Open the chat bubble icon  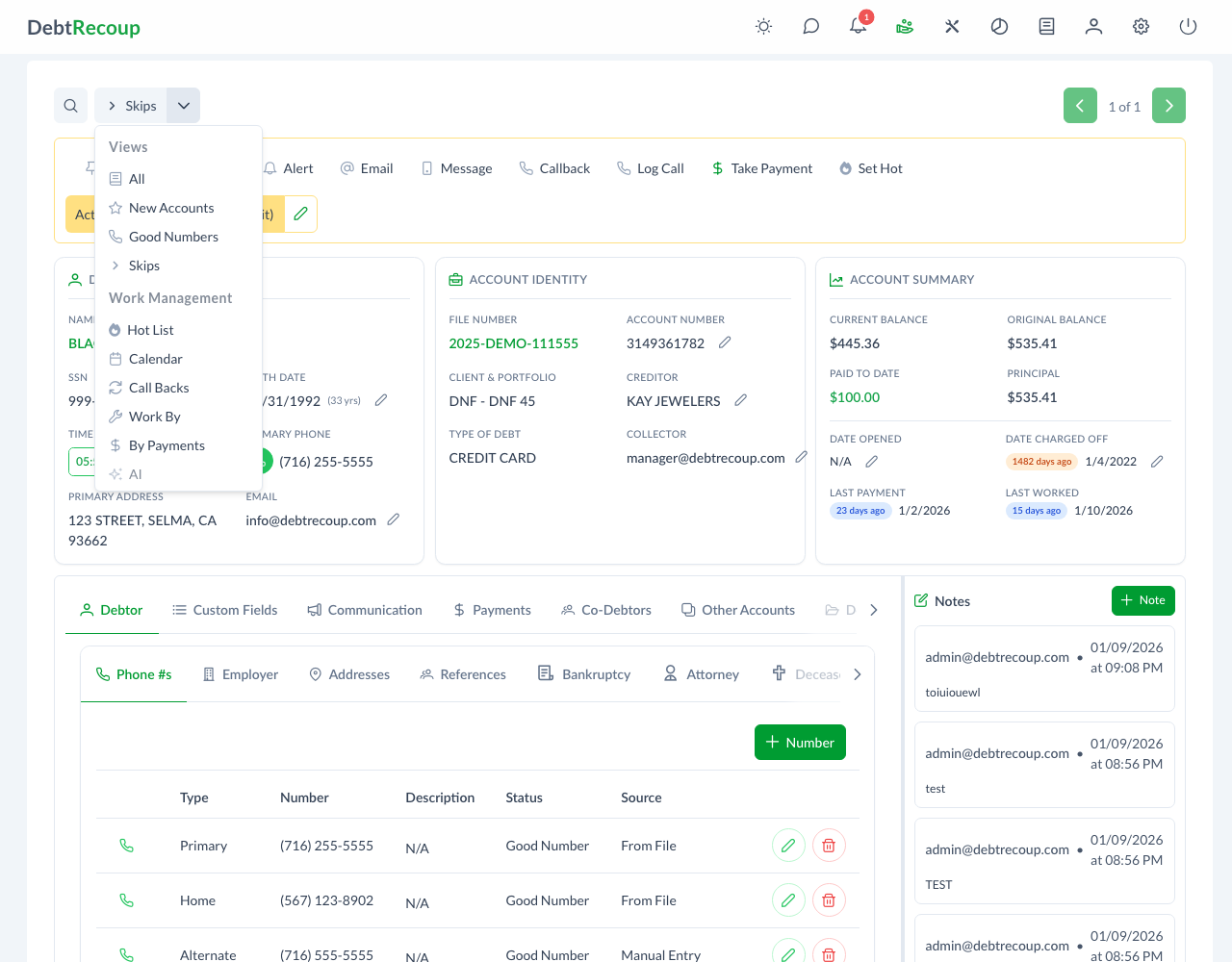pyautogui.click(x=810, y=26)
